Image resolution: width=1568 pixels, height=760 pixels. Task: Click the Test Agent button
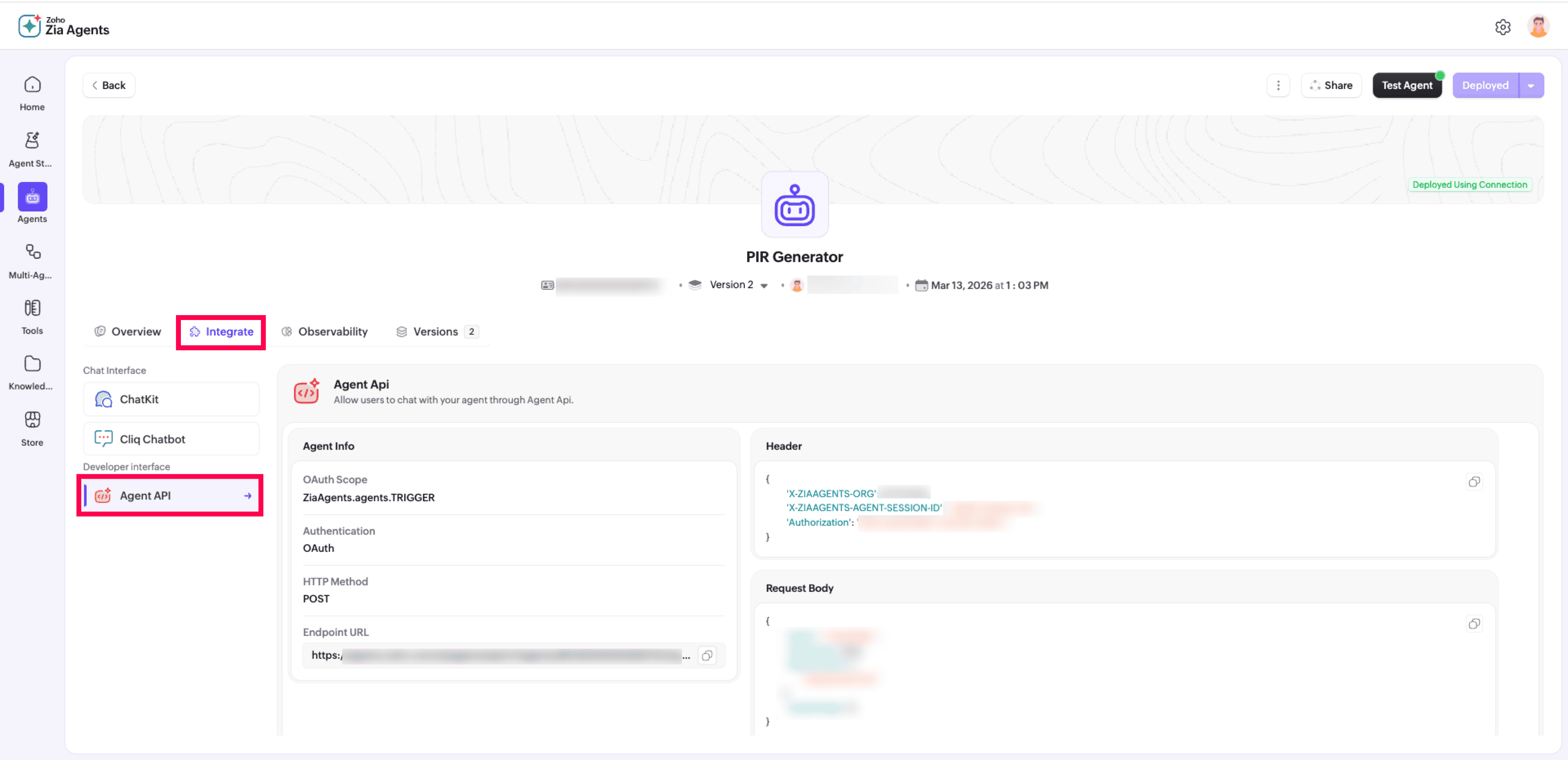pos(1406,85)
